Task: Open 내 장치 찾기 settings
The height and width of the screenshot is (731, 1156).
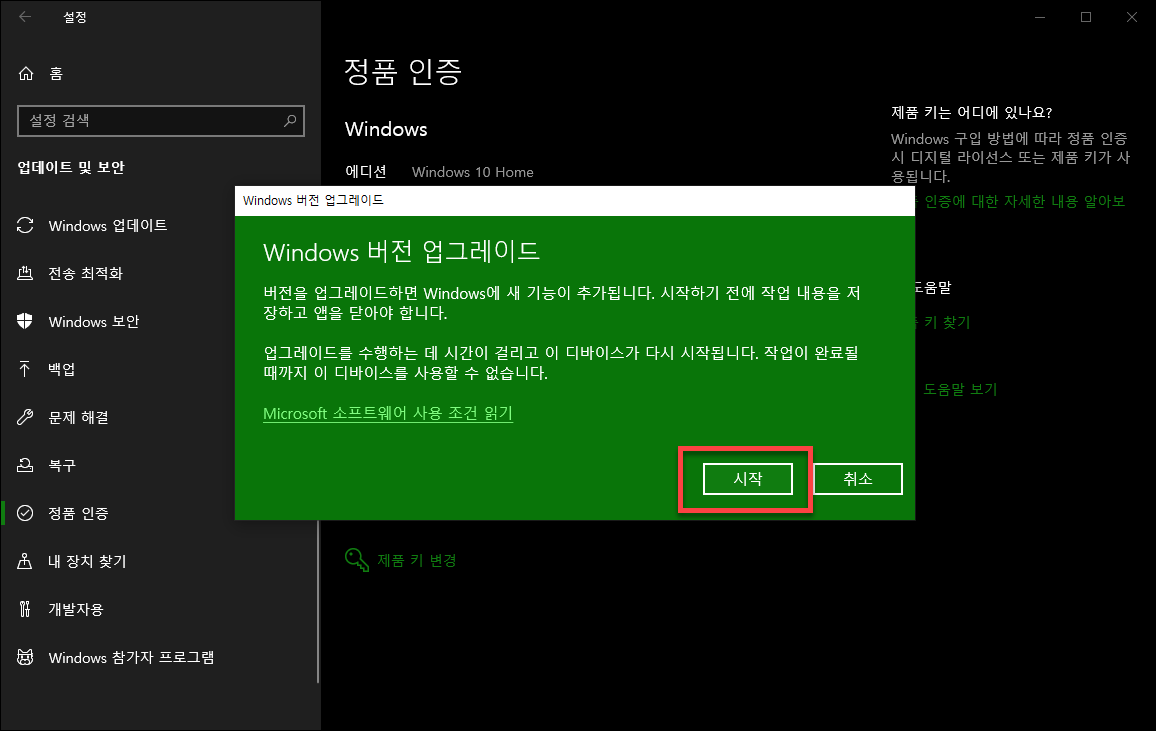Action: pyautogui.click(x=86, y=561)
